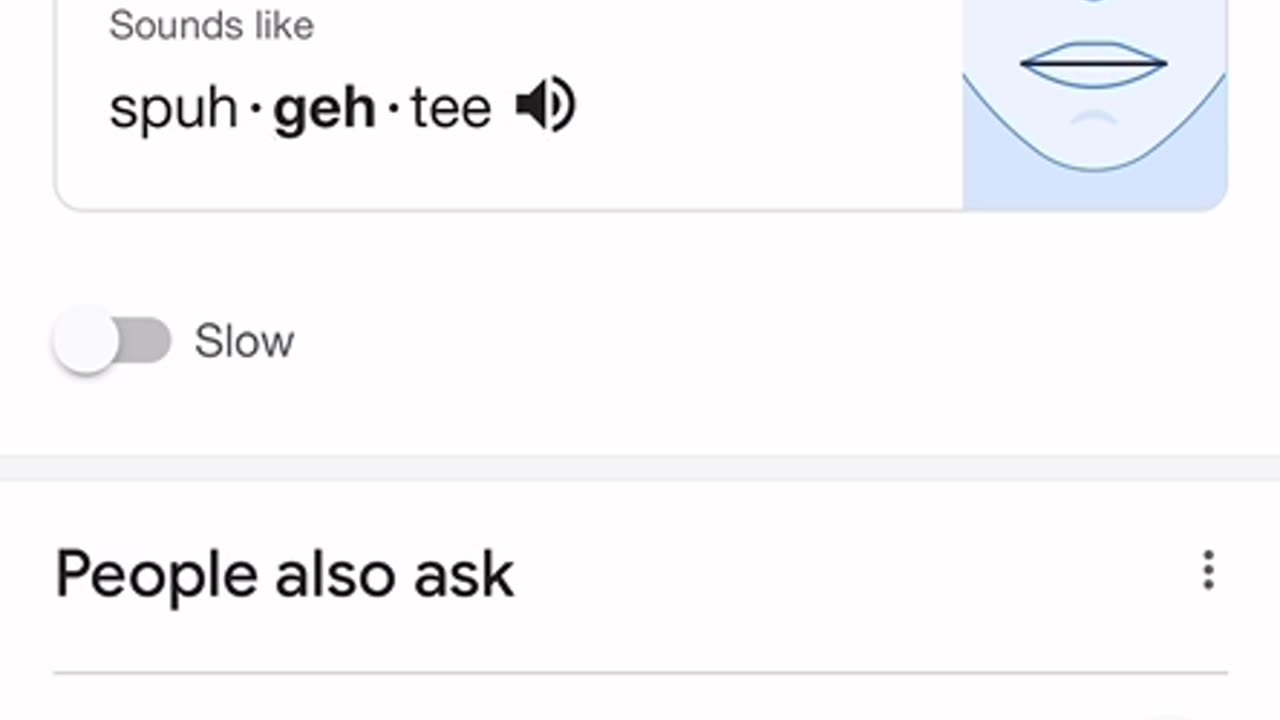
Task: Click the Sounds like label
Action: (x=212, y=25)
